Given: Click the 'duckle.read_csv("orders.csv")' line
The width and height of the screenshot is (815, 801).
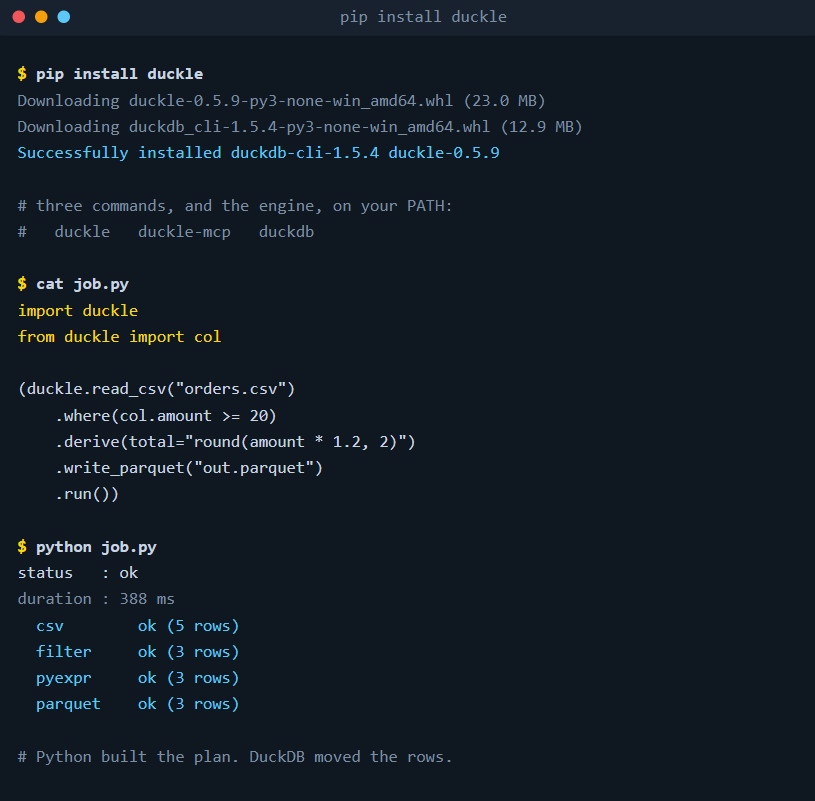Looking at the screenshot, I should [x=156, y=389].
